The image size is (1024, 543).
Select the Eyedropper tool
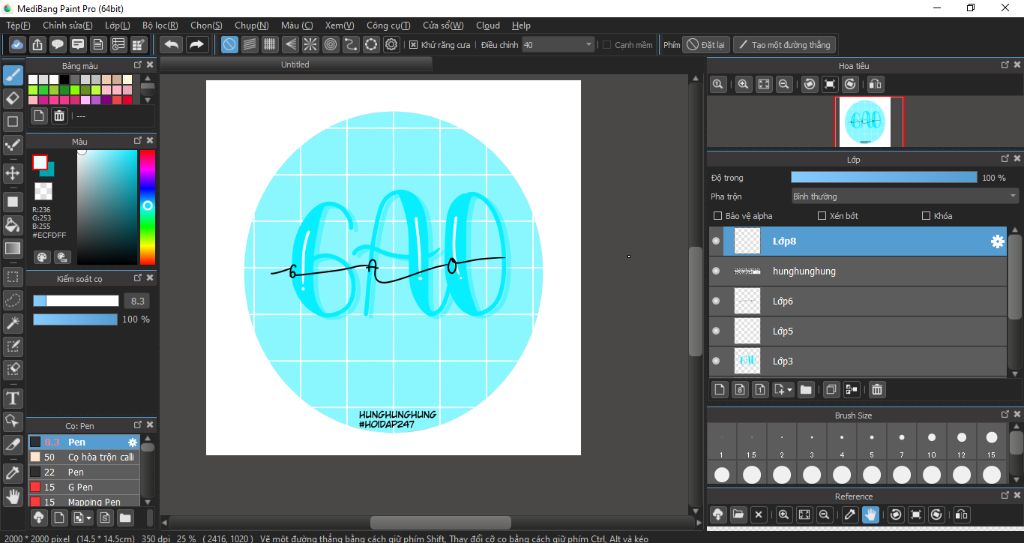coord(12,473)
